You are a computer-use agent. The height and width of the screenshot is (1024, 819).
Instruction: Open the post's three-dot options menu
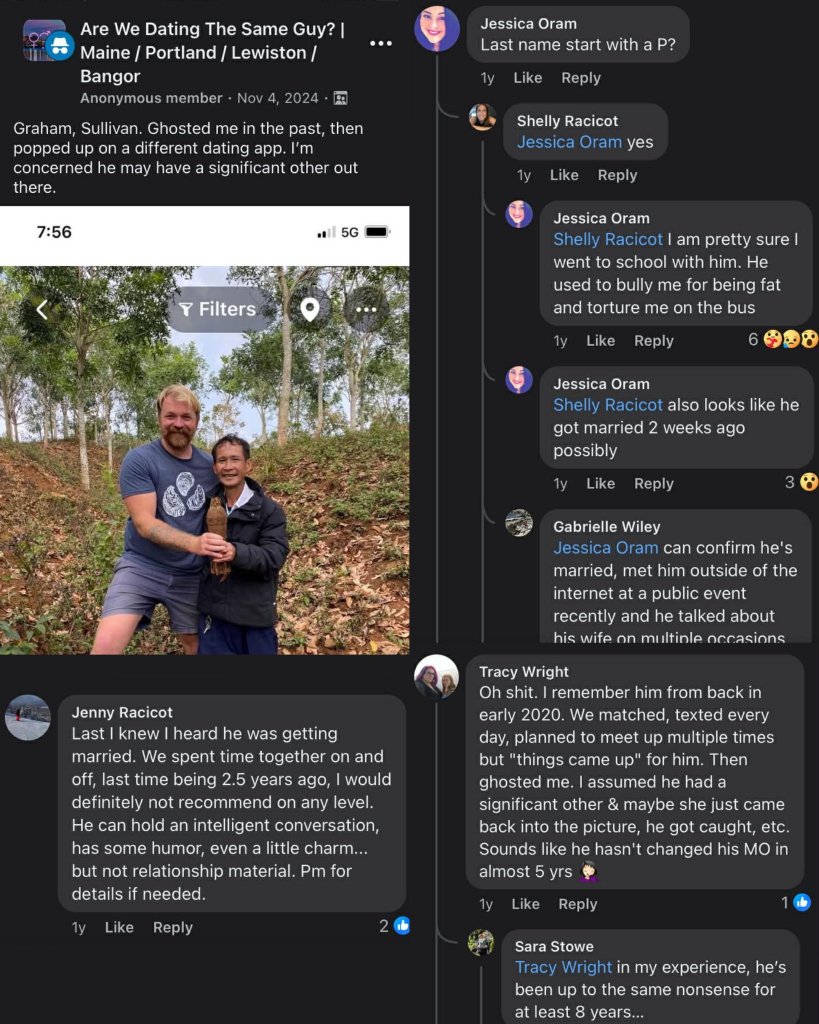(381, 44)
